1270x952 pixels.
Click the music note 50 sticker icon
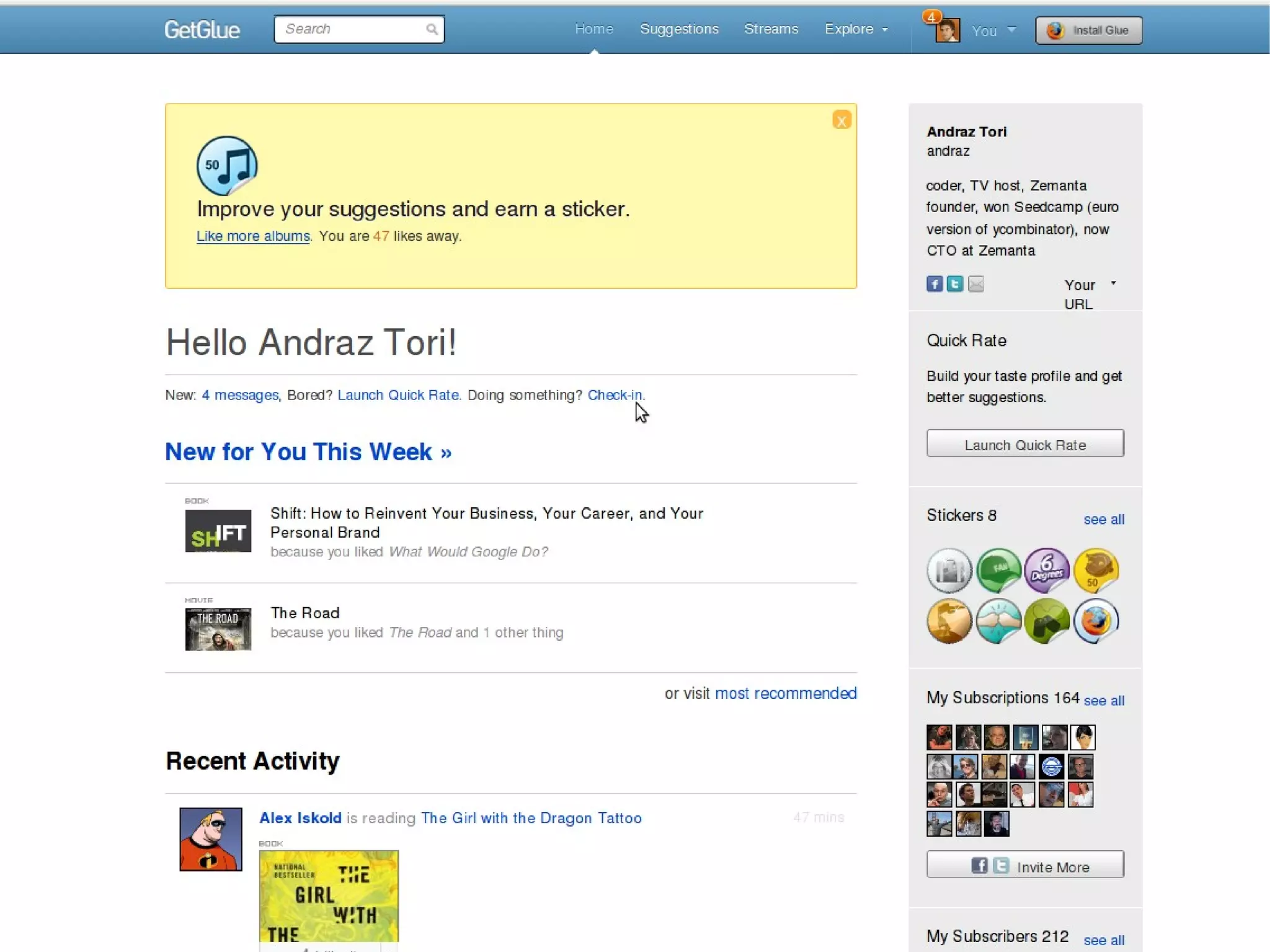click(x=227, y=166)
